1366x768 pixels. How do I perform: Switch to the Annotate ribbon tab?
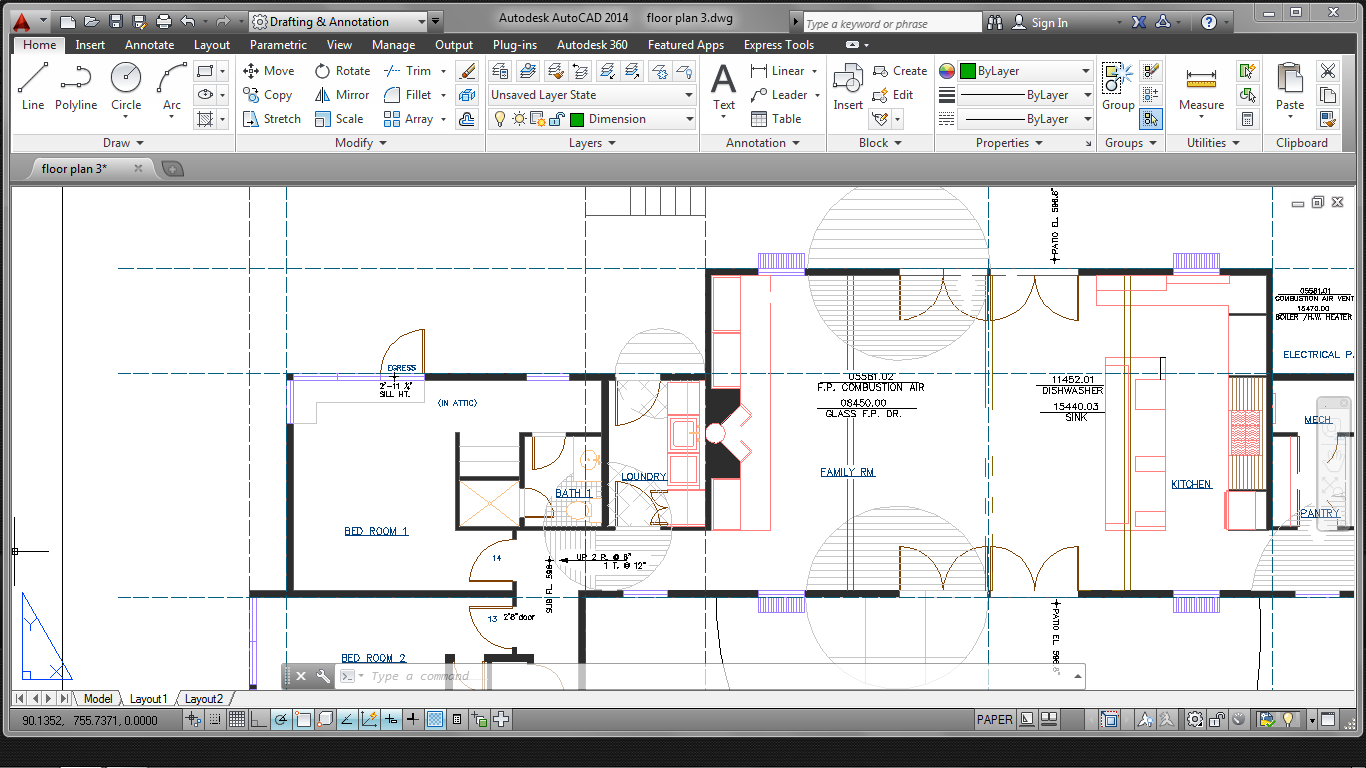[x=149, y=45]
